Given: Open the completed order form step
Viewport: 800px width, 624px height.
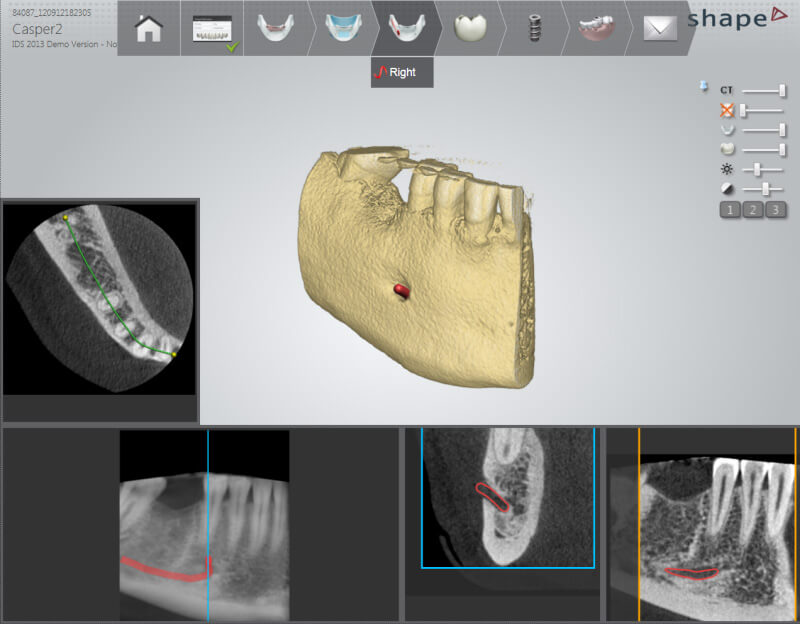Looking at the screenshot, I should [x=212, y=29].
